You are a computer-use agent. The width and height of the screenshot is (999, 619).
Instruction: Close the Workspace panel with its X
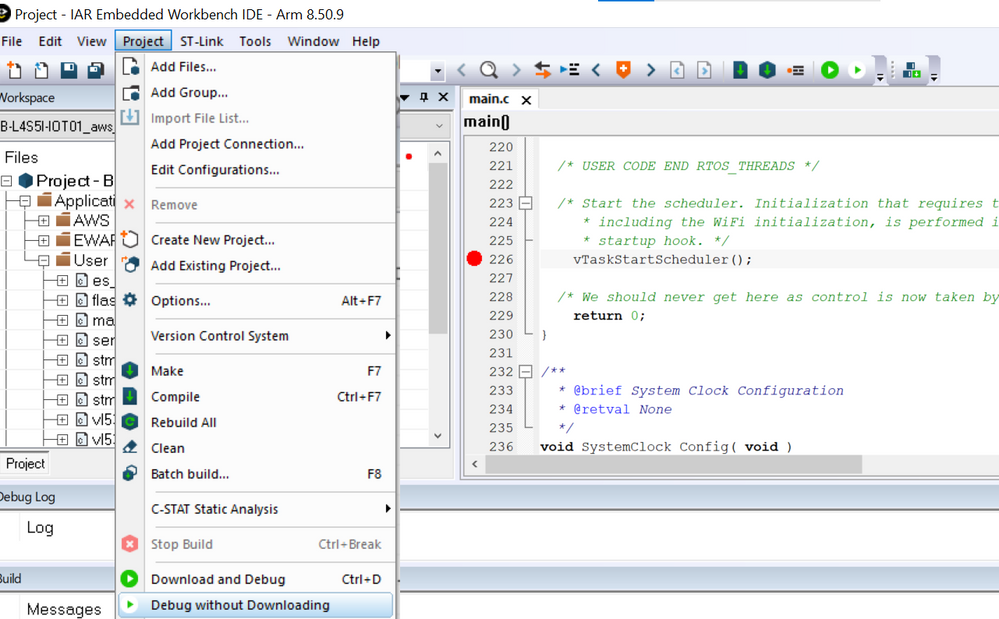pyautogui.click(x=443, y=97)
